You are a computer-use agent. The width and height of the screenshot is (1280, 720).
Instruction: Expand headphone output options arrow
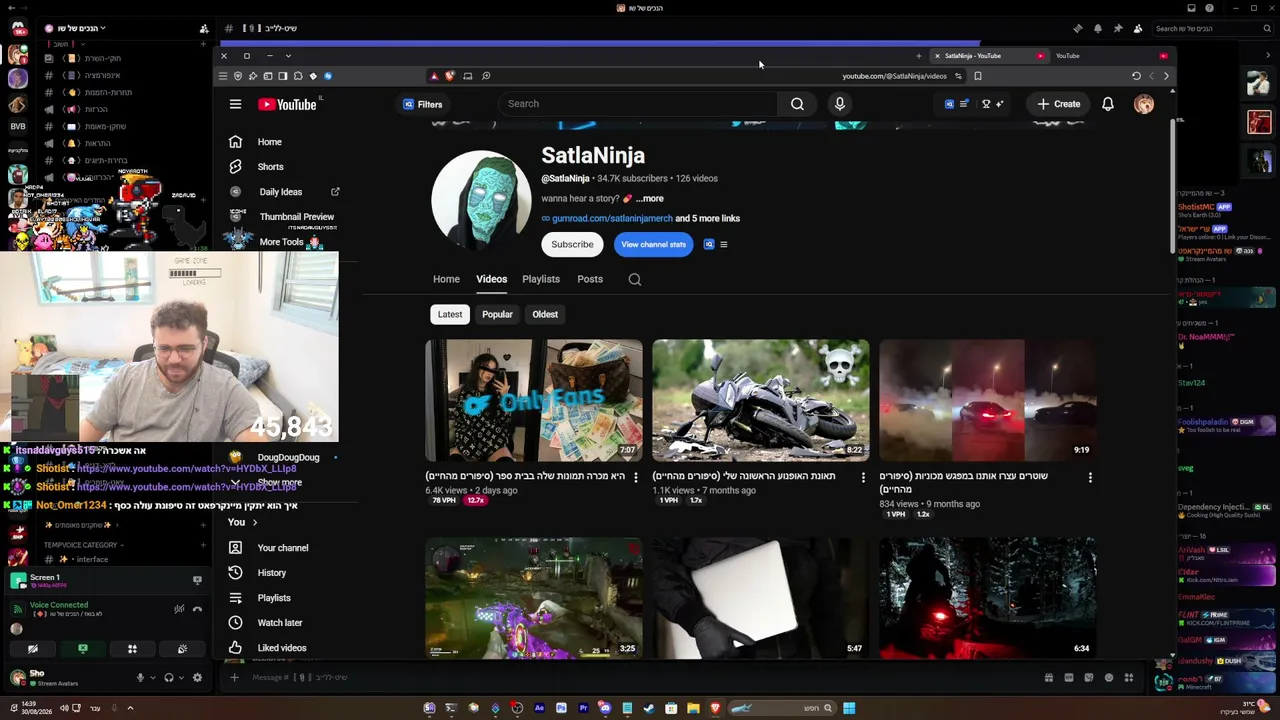[182, 678]
